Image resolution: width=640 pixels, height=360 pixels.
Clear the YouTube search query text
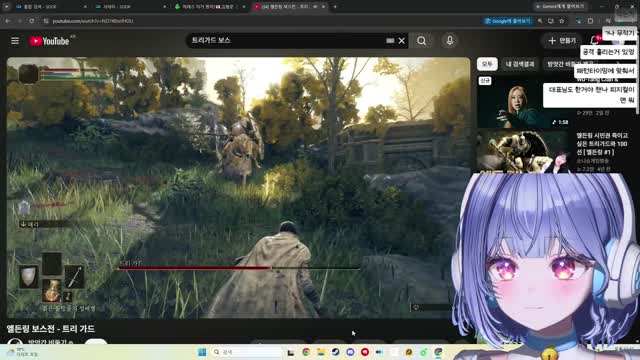click(402, 40)
